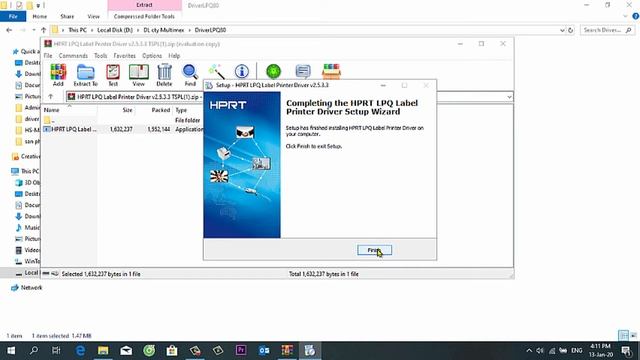Click WinRAR VirusScan green icon

[x=273, y=71]
